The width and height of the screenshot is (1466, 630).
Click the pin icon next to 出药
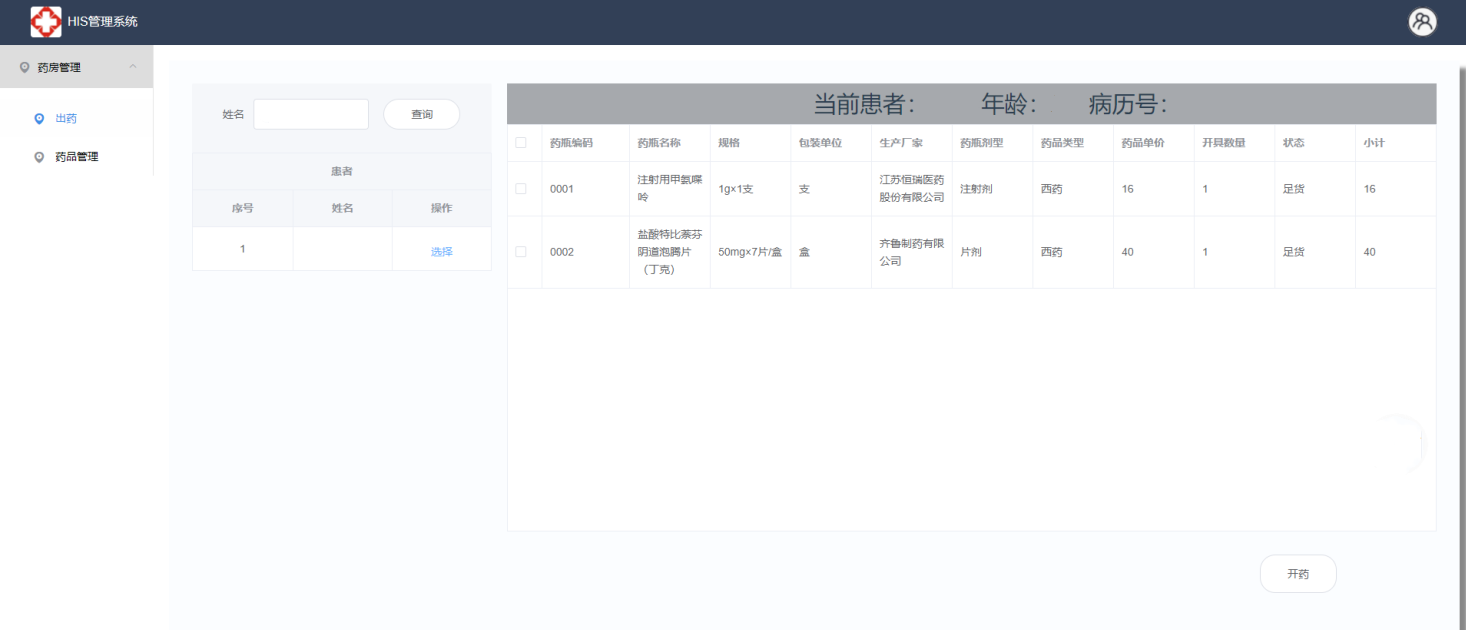(39, 118)
